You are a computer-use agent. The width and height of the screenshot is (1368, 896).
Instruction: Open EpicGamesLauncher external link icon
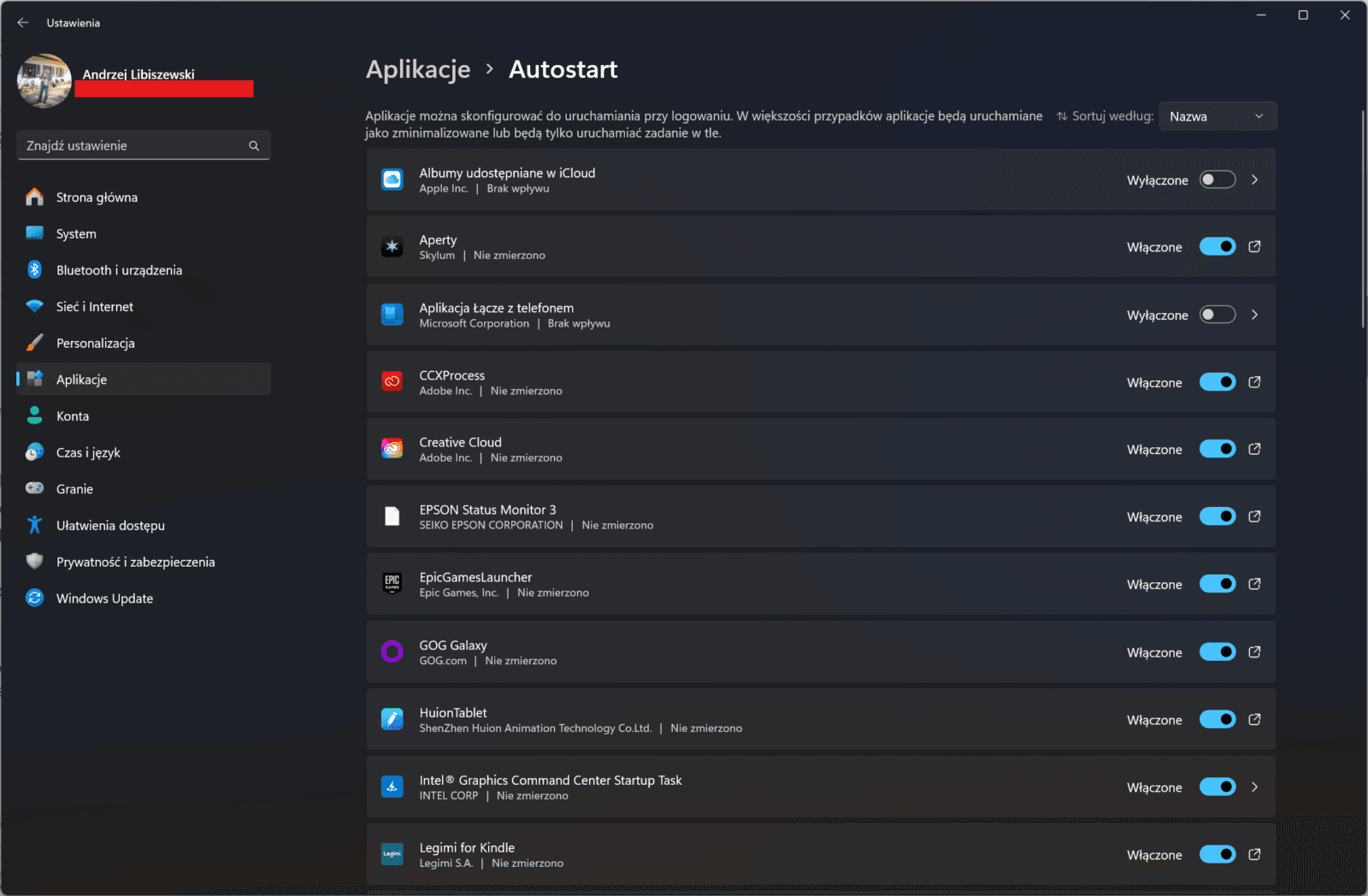pyautogui.click(x=1254, y=584)
